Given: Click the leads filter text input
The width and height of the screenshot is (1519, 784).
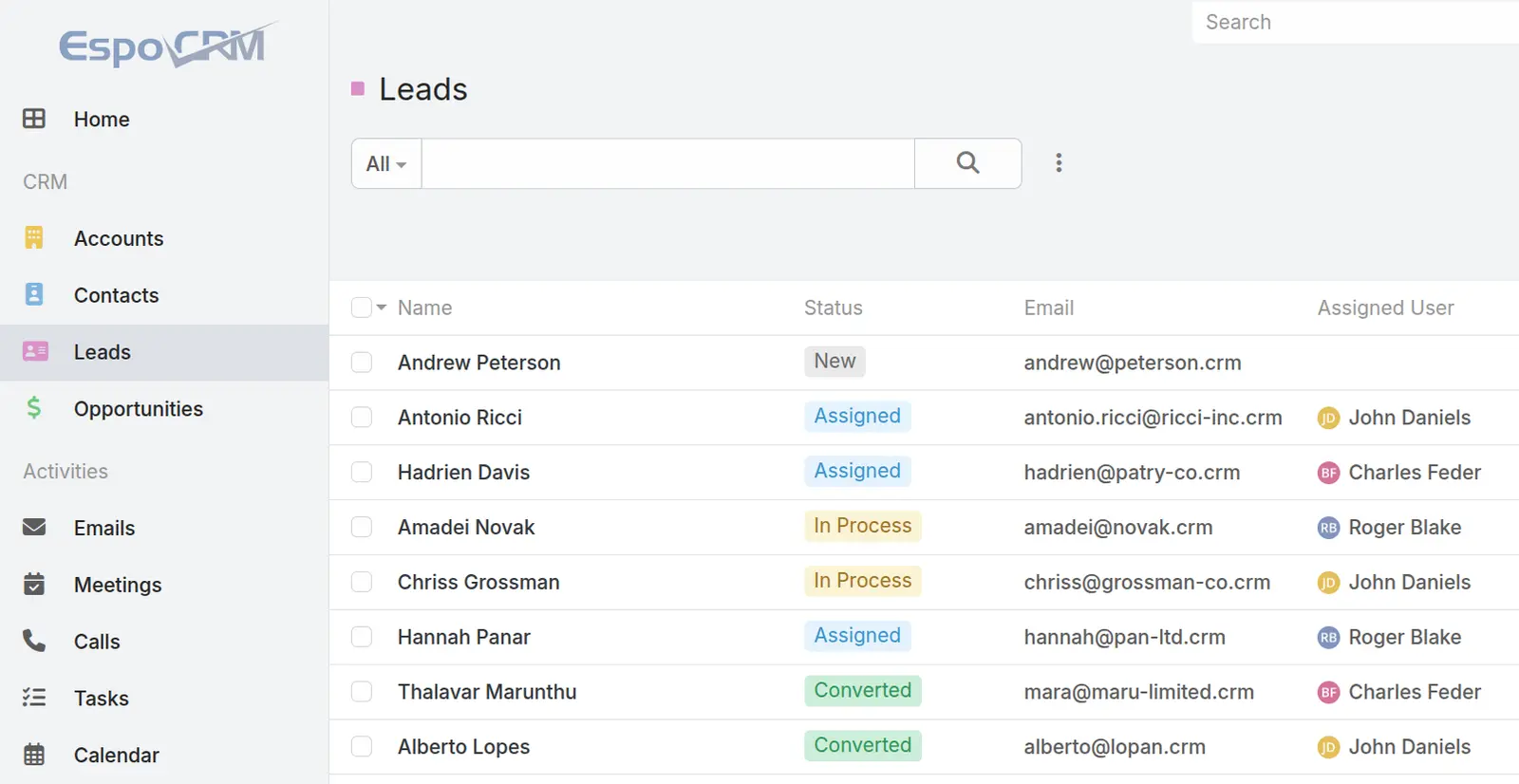Looking at the screenshot, I should (668, 163).
